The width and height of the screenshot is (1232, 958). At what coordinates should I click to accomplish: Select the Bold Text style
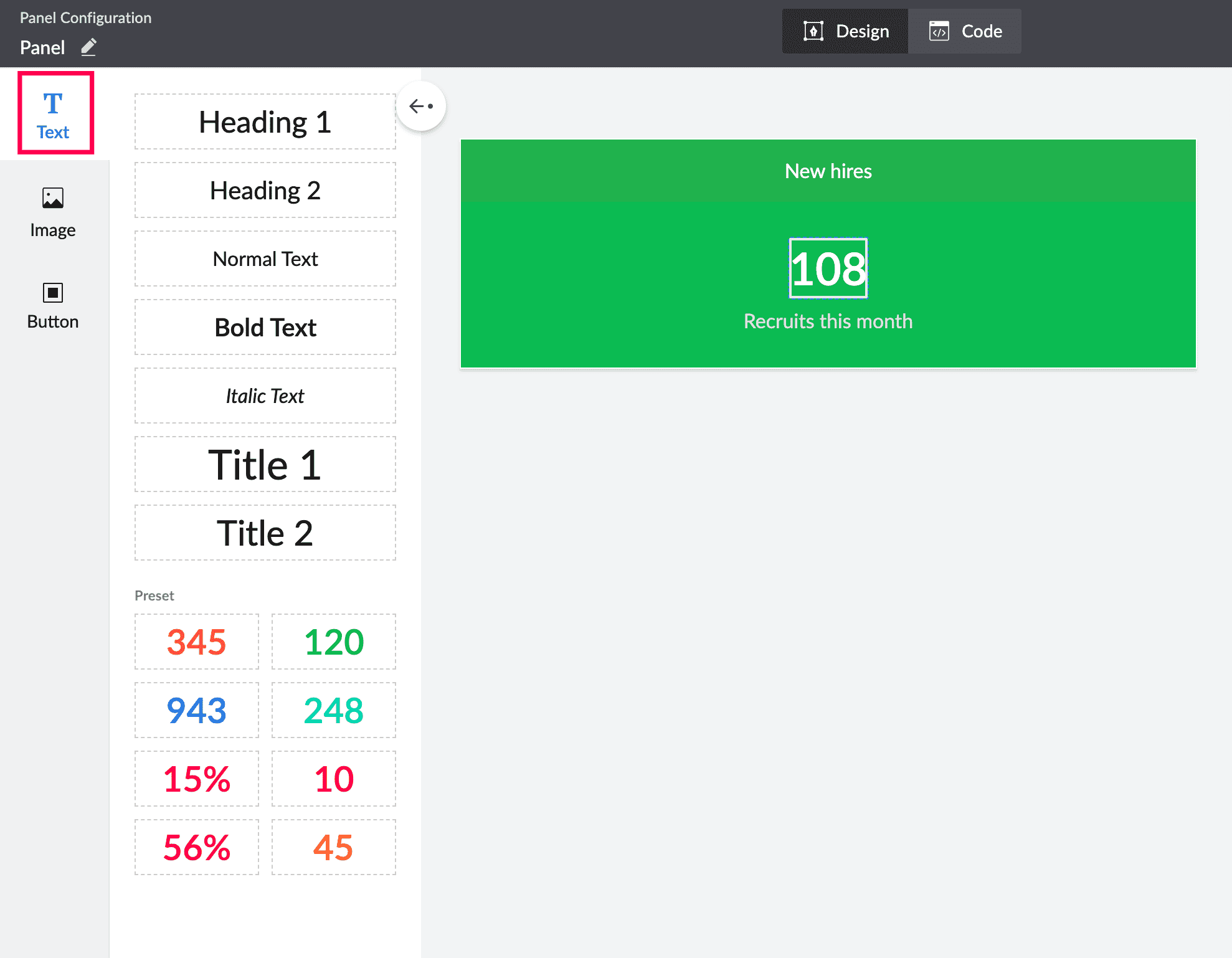(x=265, y=328)
